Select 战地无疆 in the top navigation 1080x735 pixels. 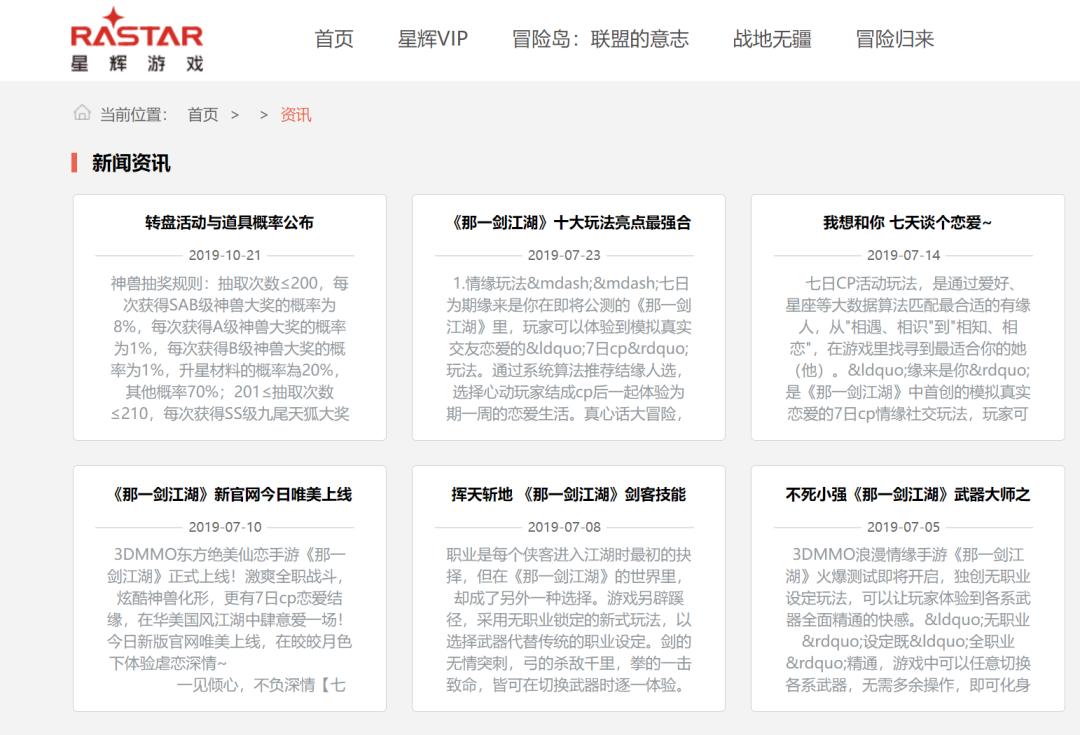click(772, 39)
